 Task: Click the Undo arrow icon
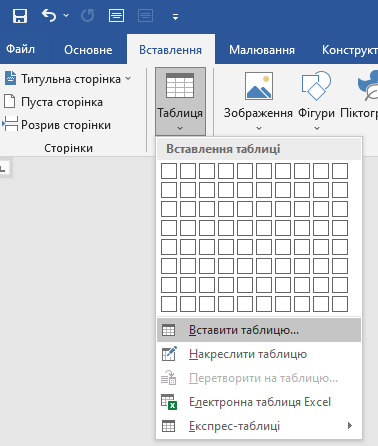click(49, 15)
